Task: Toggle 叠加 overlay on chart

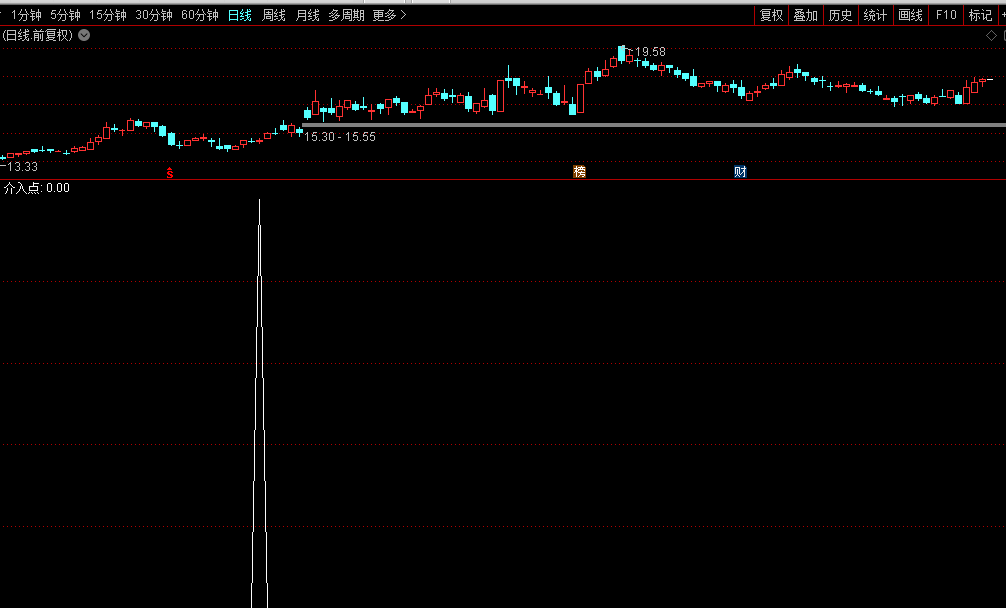Action: 806,15
